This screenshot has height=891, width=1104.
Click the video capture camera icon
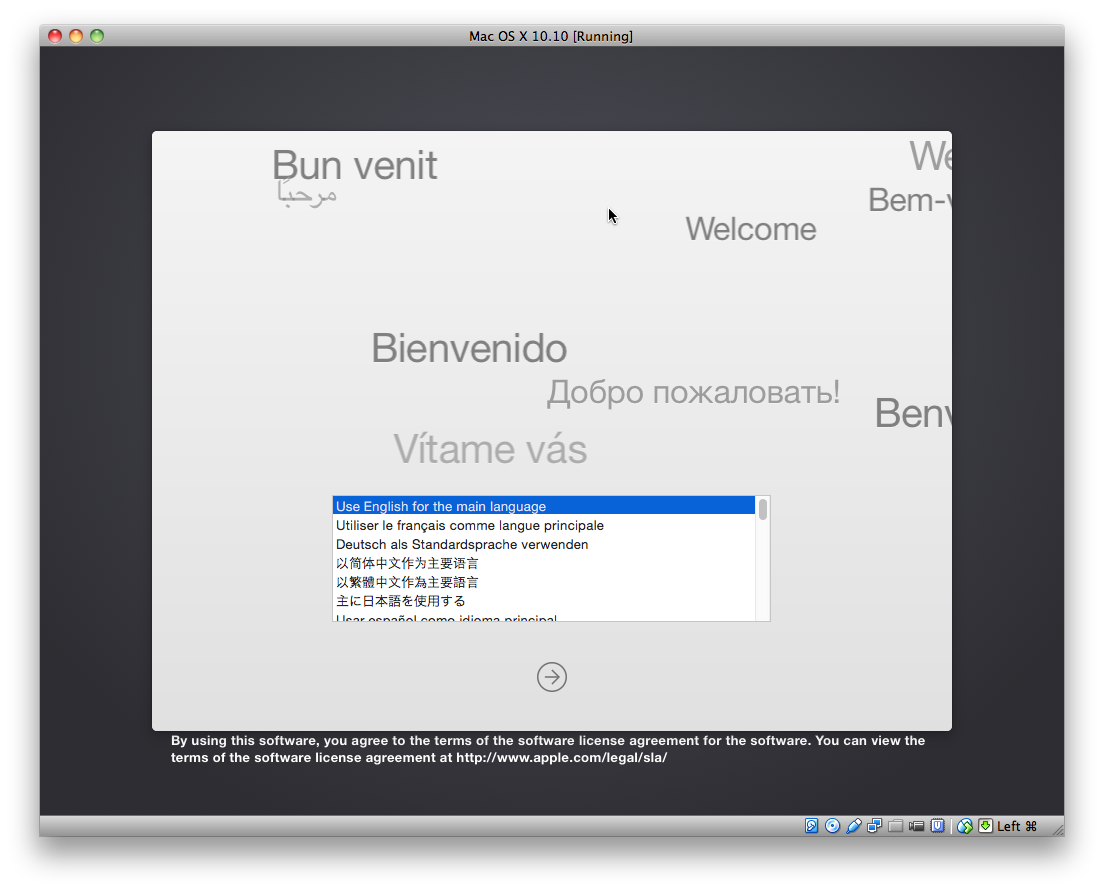tap(916, 825)
